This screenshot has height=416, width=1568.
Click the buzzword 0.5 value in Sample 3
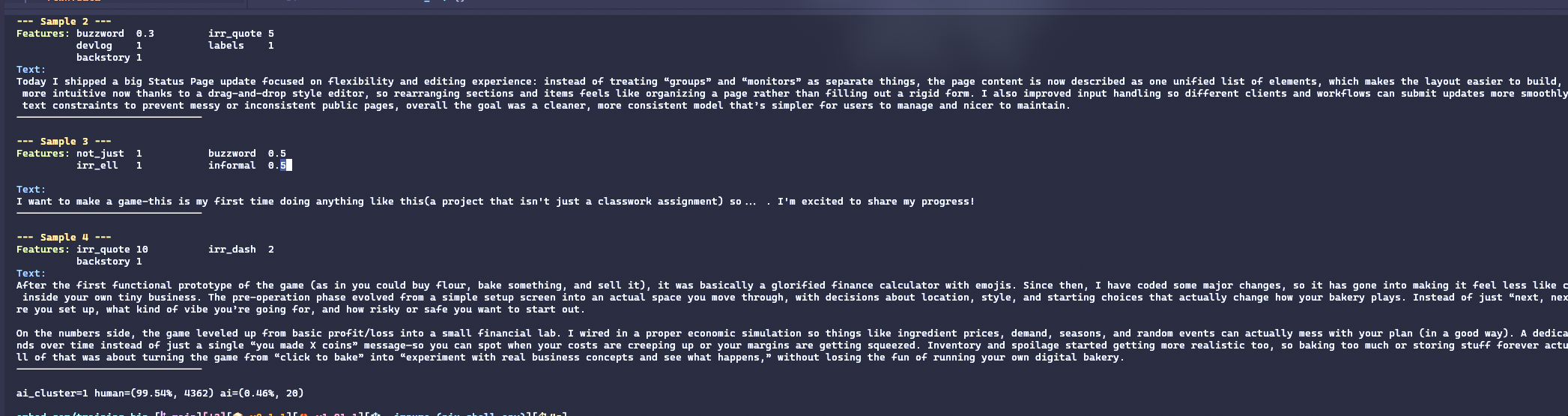pyautogui.click(x=276, y=154)
